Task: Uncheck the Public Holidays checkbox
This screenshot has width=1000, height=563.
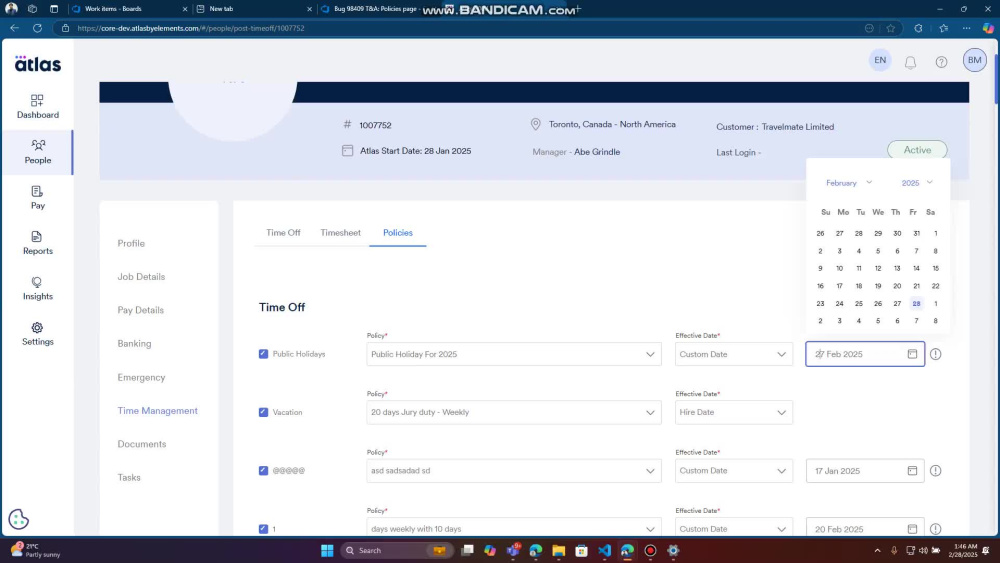Action: (x=263, y=354)
